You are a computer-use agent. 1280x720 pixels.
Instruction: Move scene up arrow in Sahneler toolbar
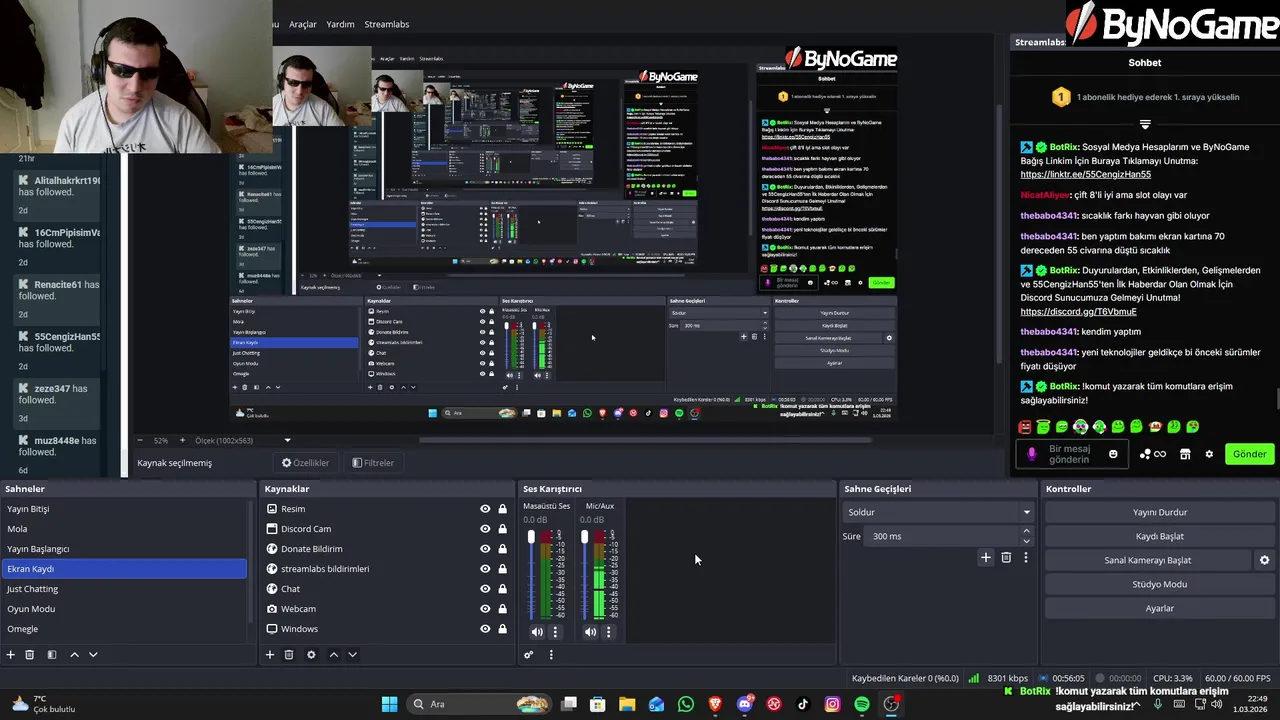pyautogui.click(x=74, y=654)
